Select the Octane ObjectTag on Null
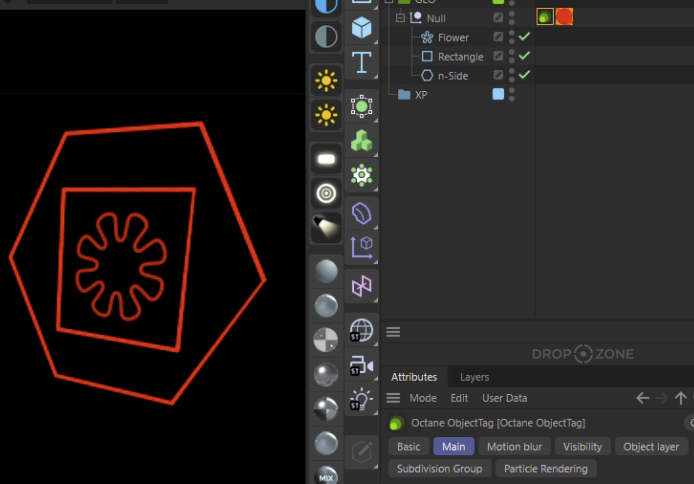 tap(545, 17)
